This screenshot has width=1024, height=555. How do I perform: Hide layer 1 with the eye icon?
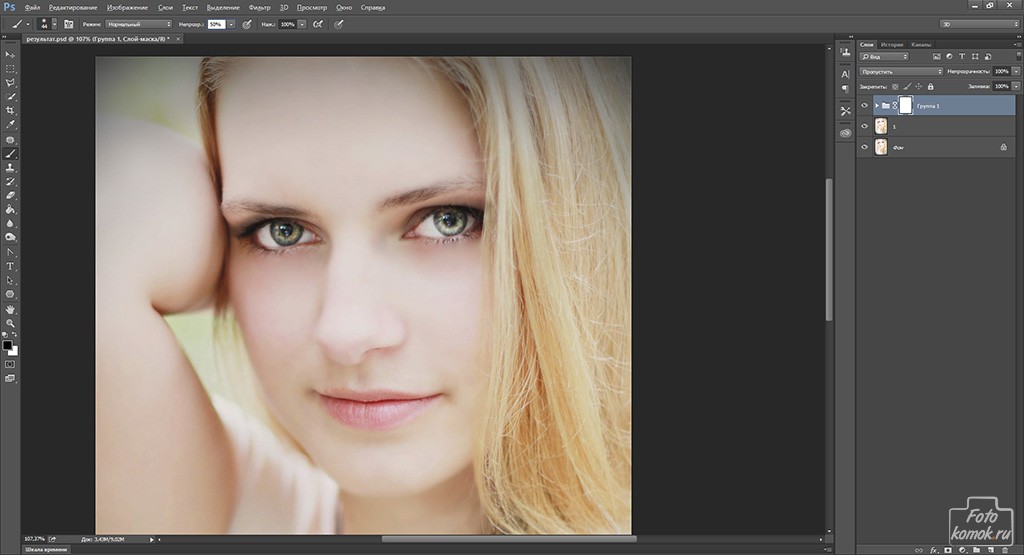point(865,126)
